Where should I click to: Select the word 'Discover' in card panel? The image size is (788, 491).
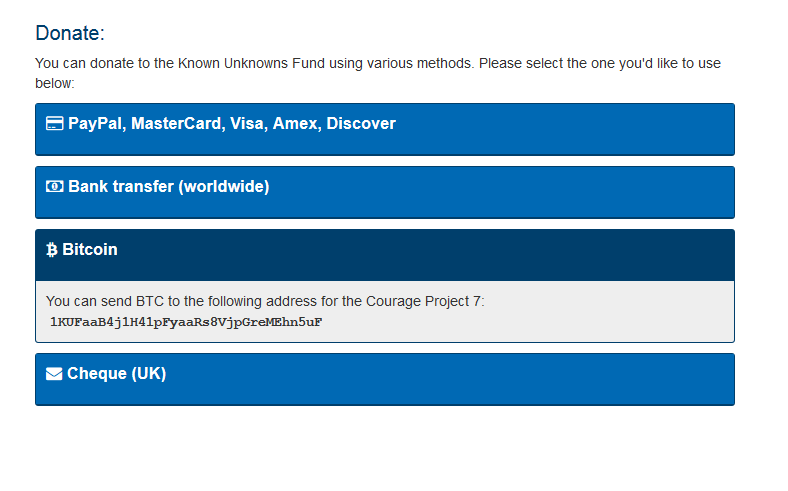(361, 124)
